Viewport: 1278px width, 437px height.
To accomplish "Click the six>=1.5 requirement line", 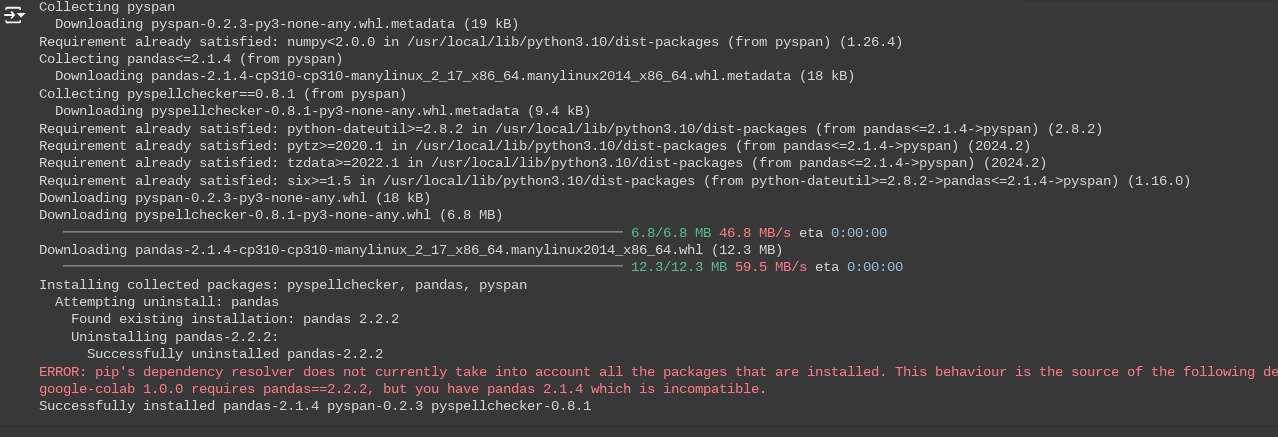I will [x=615, y=181].
